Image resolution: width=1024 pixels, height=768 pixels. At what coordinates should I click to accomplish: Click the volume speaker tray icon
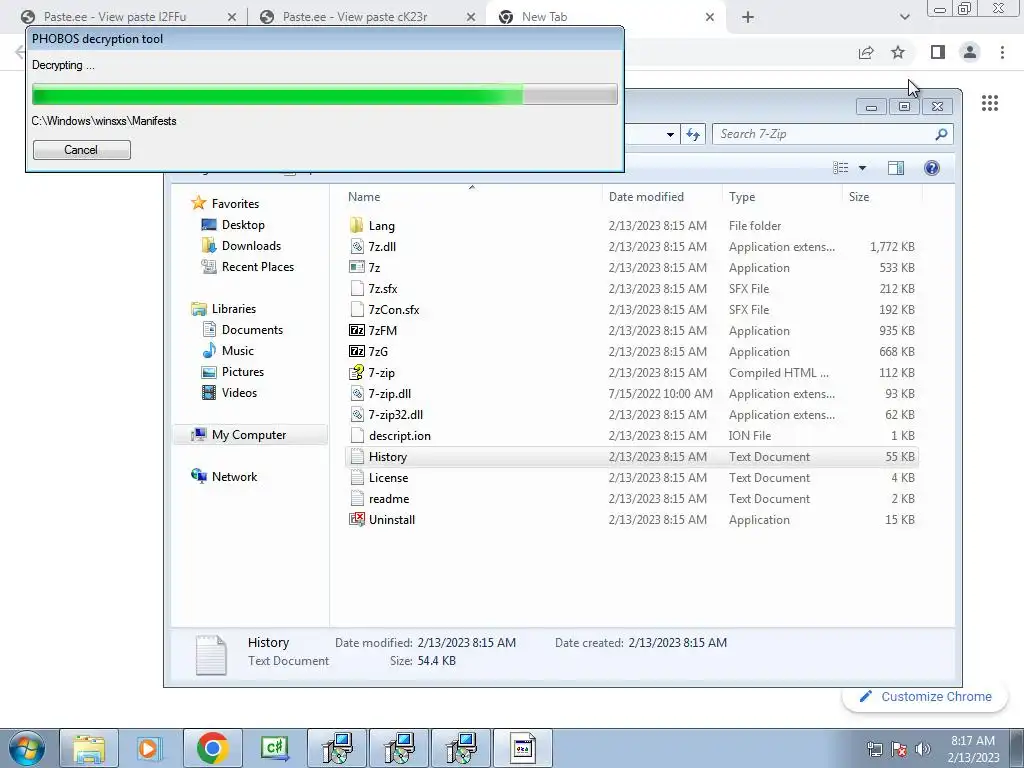922,748
